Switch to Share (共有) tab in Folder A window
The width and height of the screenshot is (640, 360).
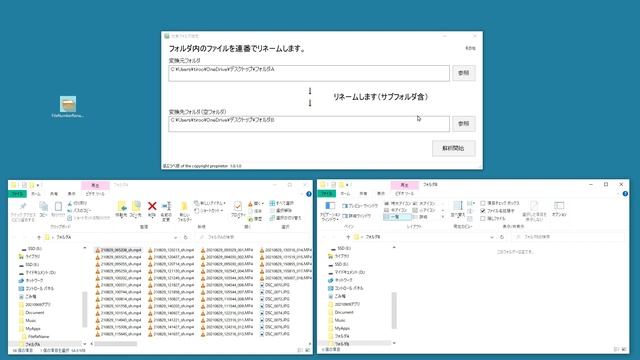point(54,194)
